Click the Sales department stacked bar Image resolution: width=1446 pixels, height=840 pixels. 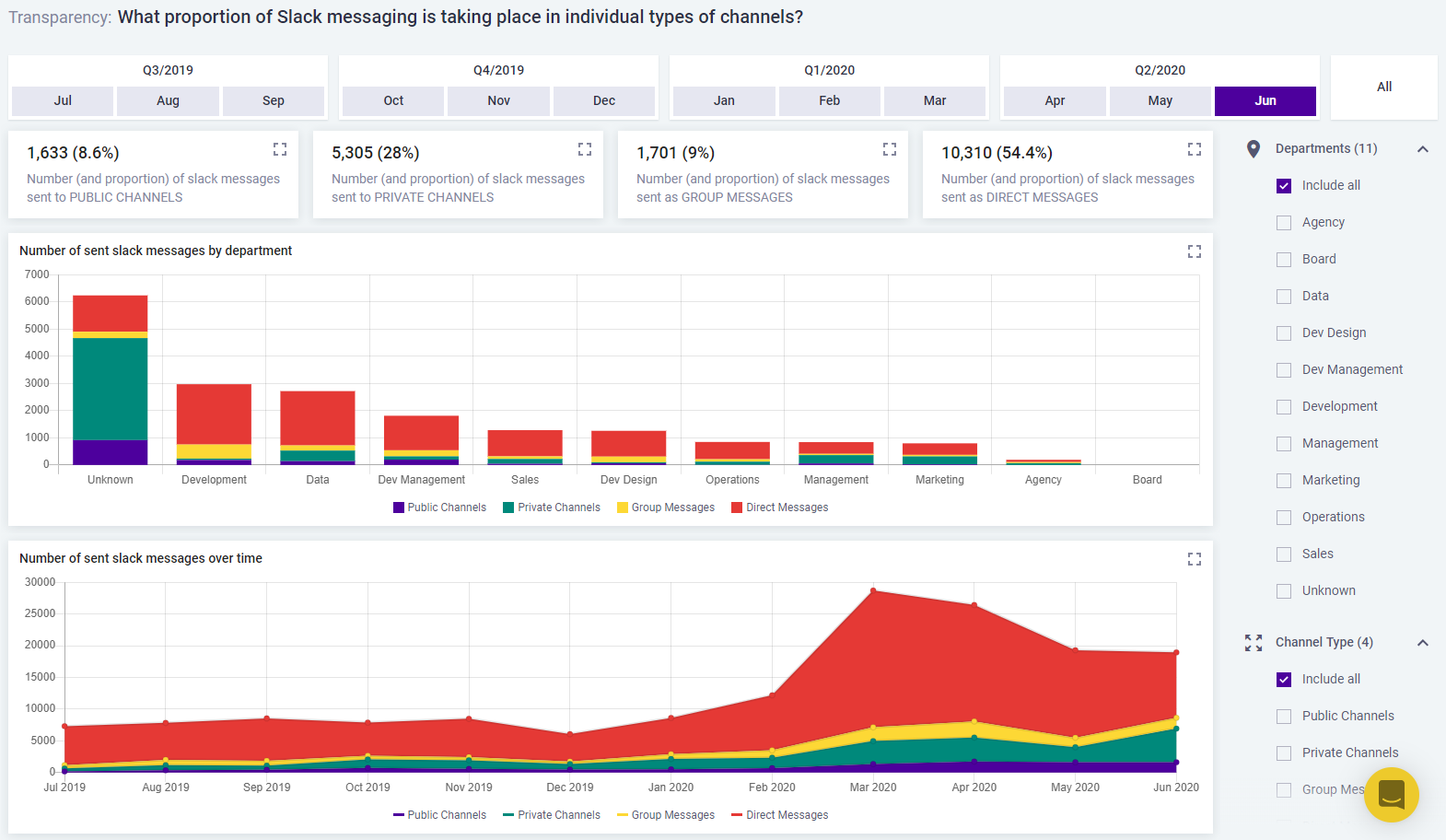[x=525, y=448]
